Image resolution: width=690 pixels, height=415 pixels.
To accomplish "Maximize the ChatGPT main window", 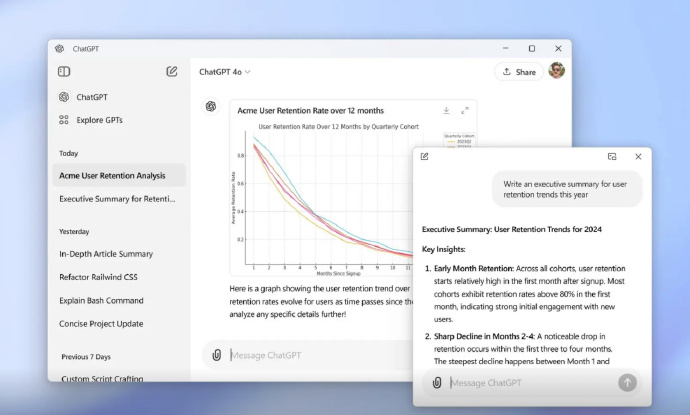I will (532, 48).
